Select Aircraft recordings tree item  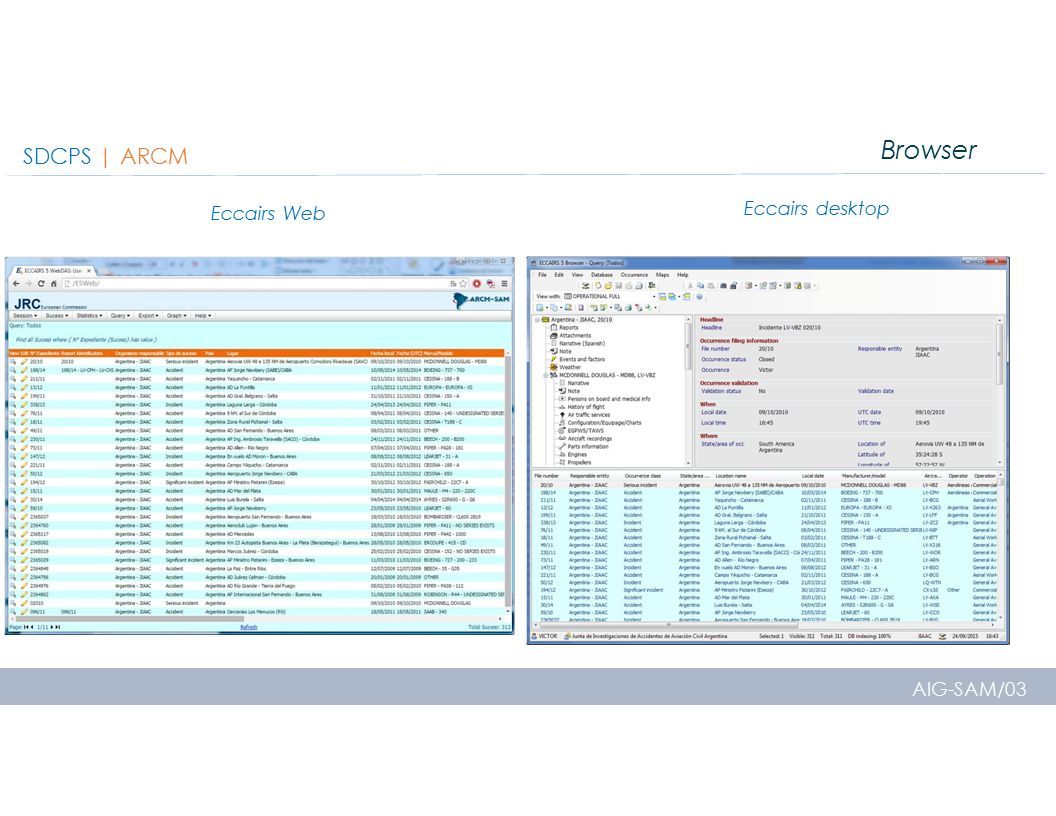coord(589,438)
